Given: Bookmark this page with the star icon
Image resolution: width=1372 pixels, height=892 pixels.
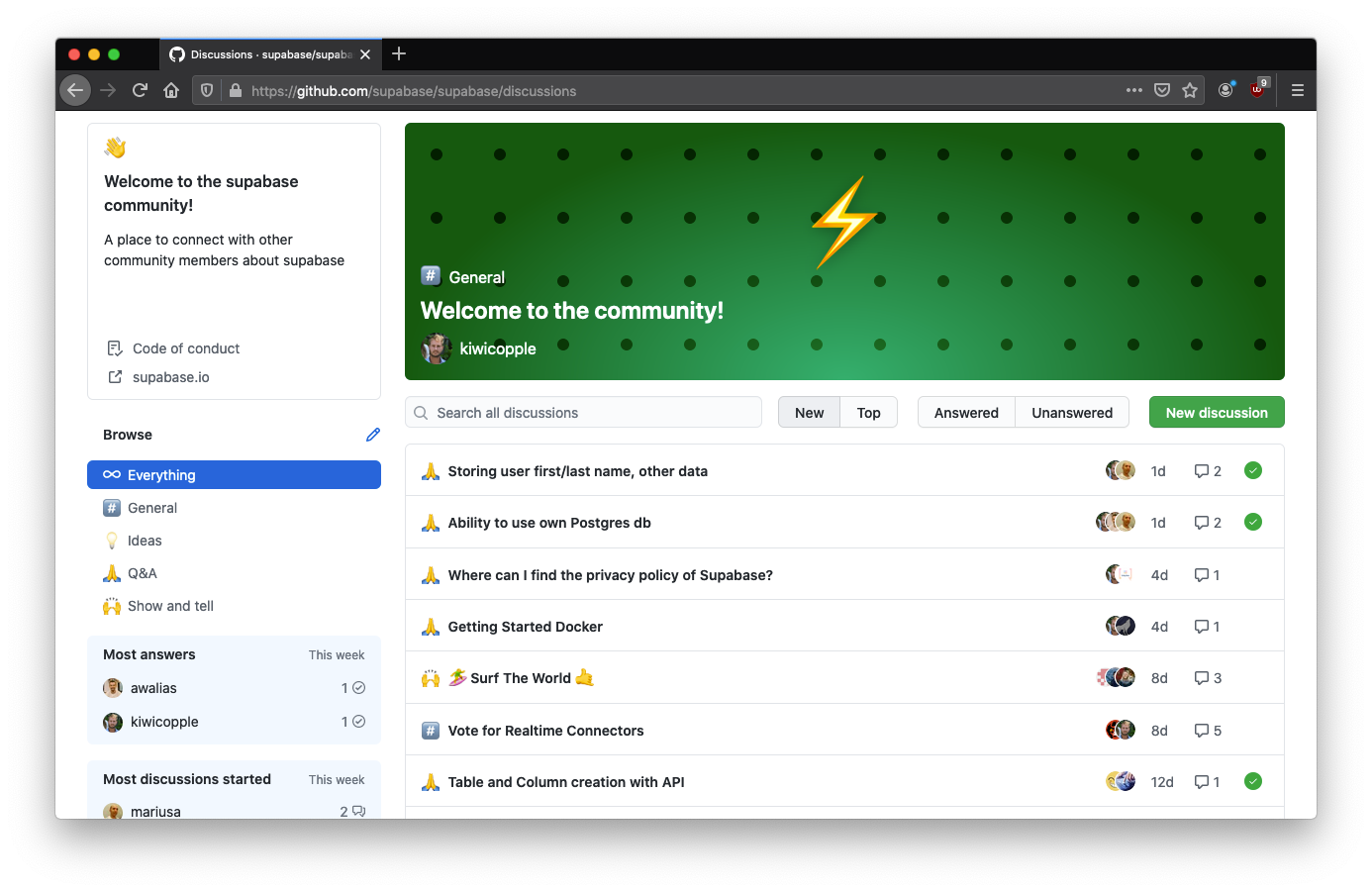Looking at the screenshot, I should 1190,90.
